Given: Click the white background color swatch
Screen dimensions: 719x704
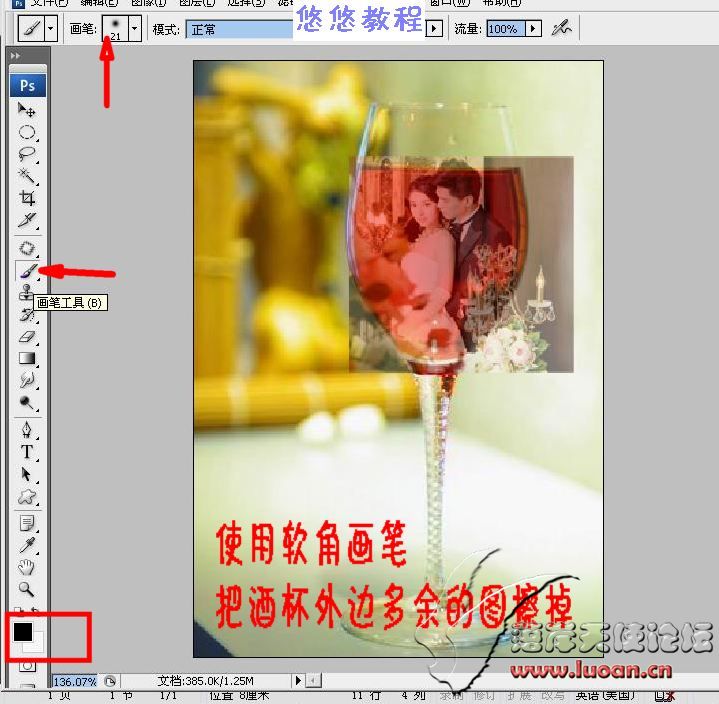Looking at the screenshot, I should click(x=36, y=644).
